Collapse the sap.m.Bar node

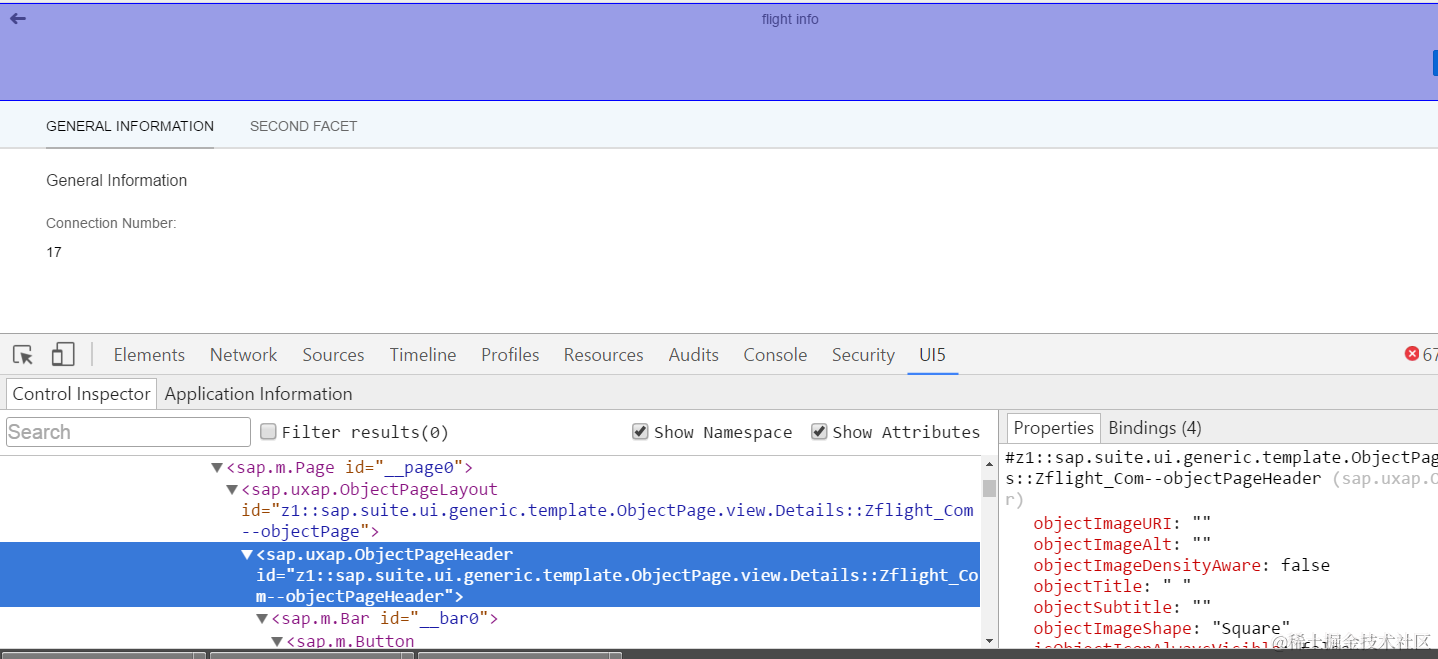coord(262,619)
